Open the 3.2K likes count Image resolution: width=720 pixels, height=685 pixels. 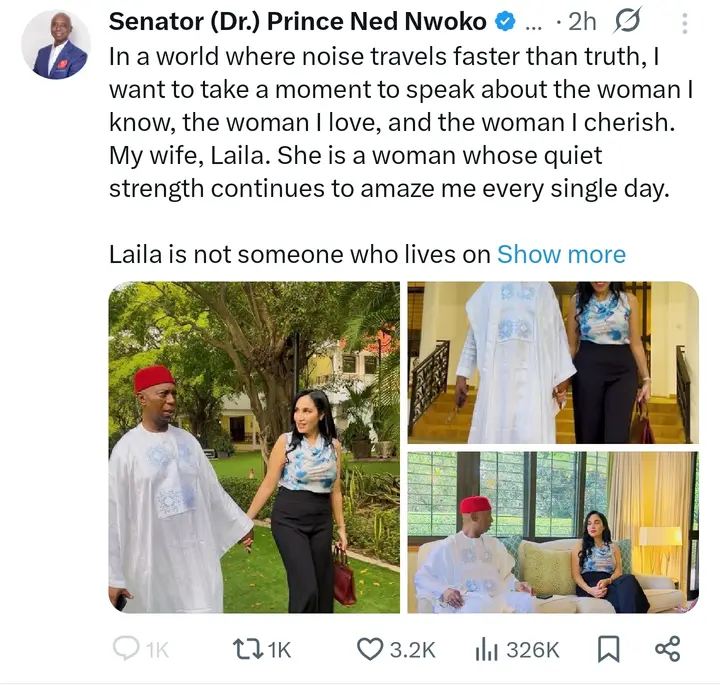click(x=412, y=649)
